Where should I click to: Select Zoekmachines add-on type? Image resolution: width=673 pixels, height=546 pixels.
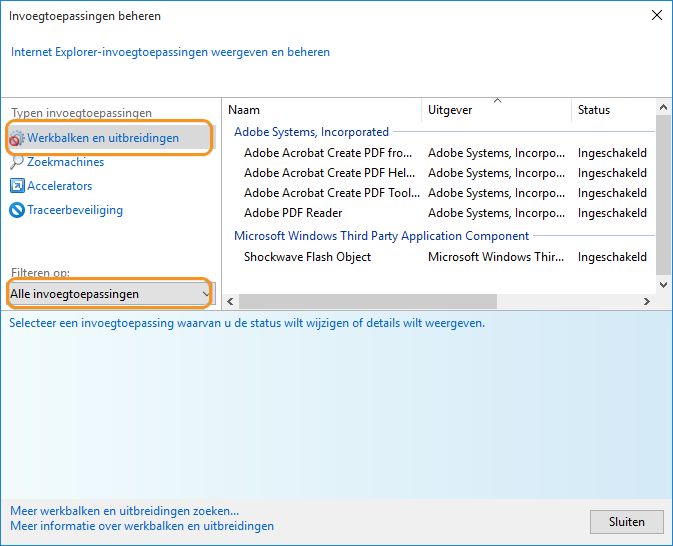65,162
